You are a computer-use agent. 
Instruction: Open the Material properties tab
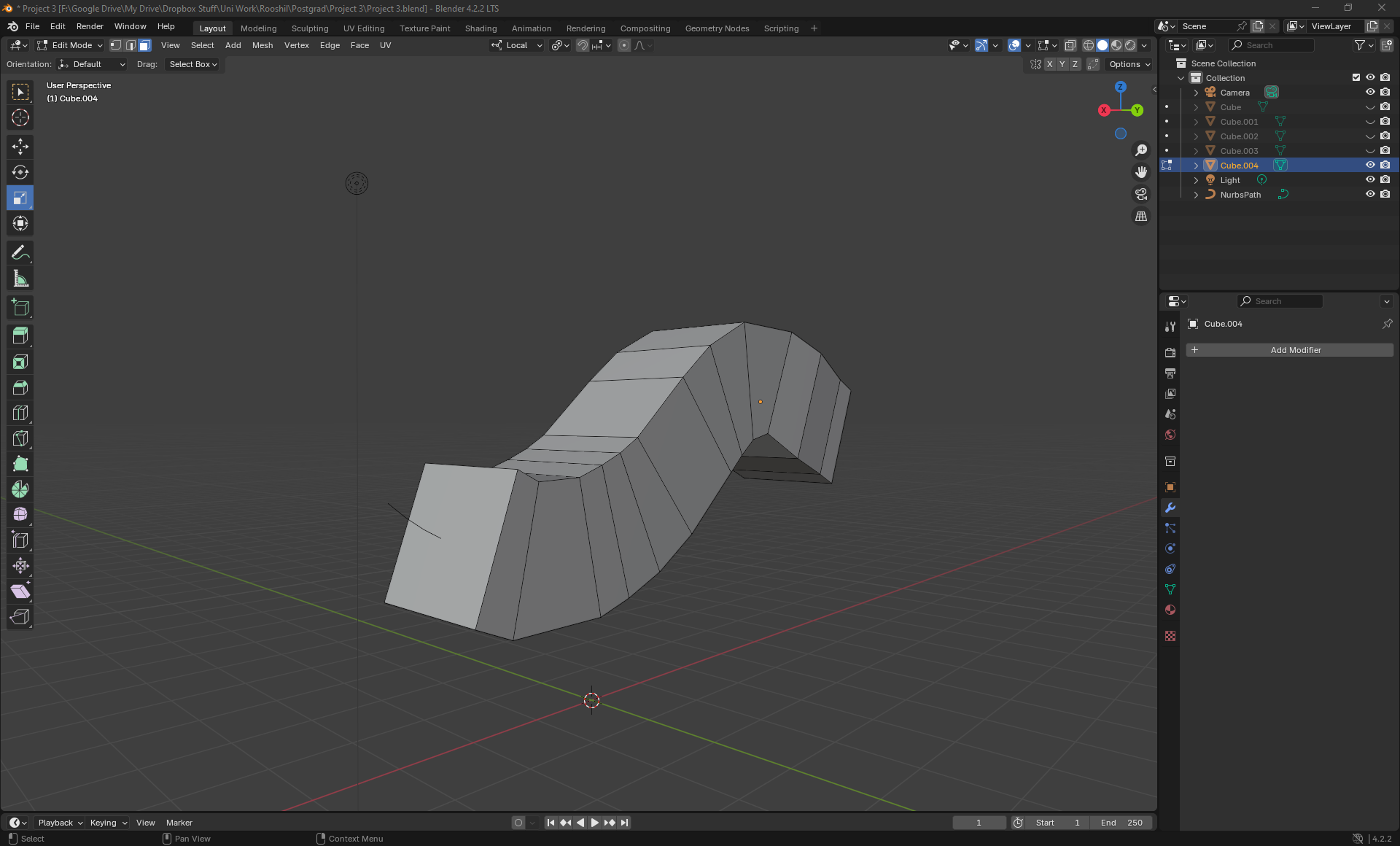click(x=1170, y=610)
